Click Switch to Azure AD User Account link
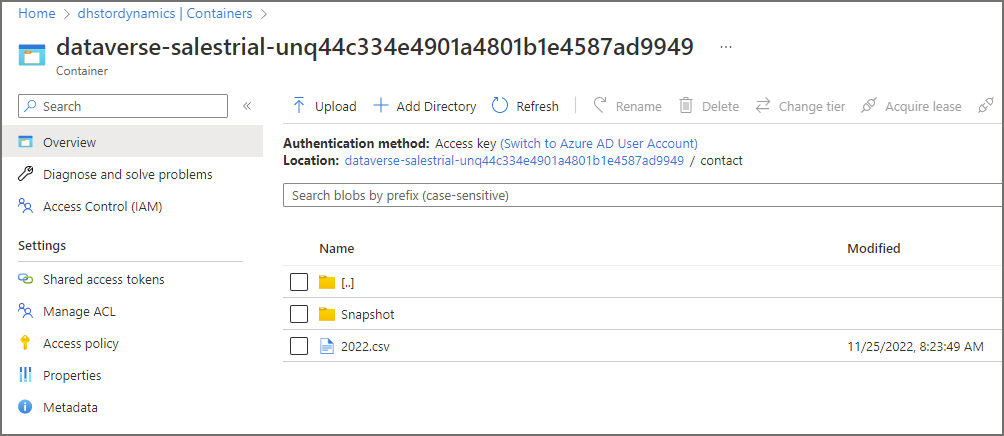Image resolution: width=1004 pixels, height=436 pixels. pos(599,143)
